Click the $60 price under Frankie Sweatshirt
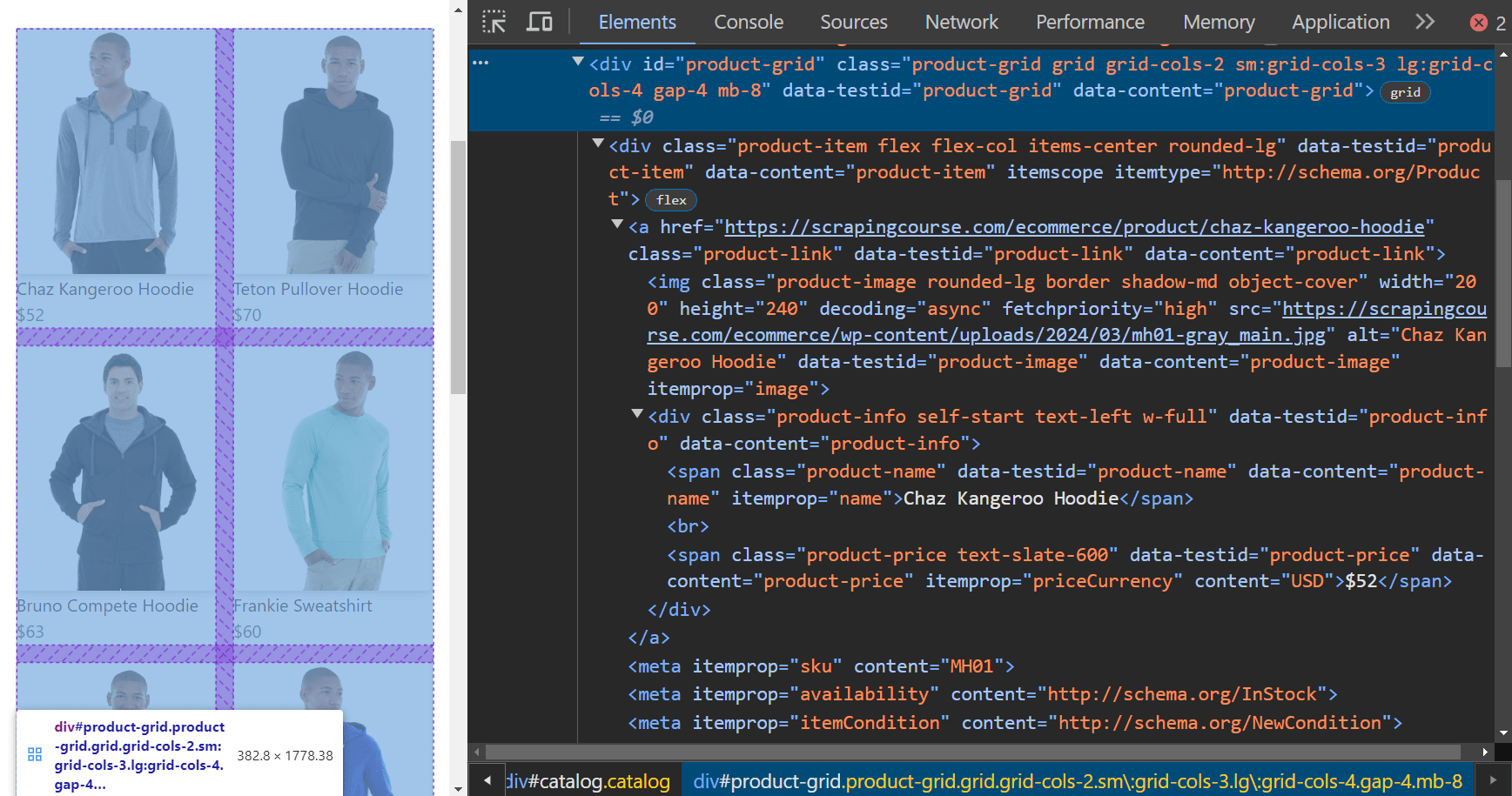The width and height of the screenshot is (1512, 796). 247,631
